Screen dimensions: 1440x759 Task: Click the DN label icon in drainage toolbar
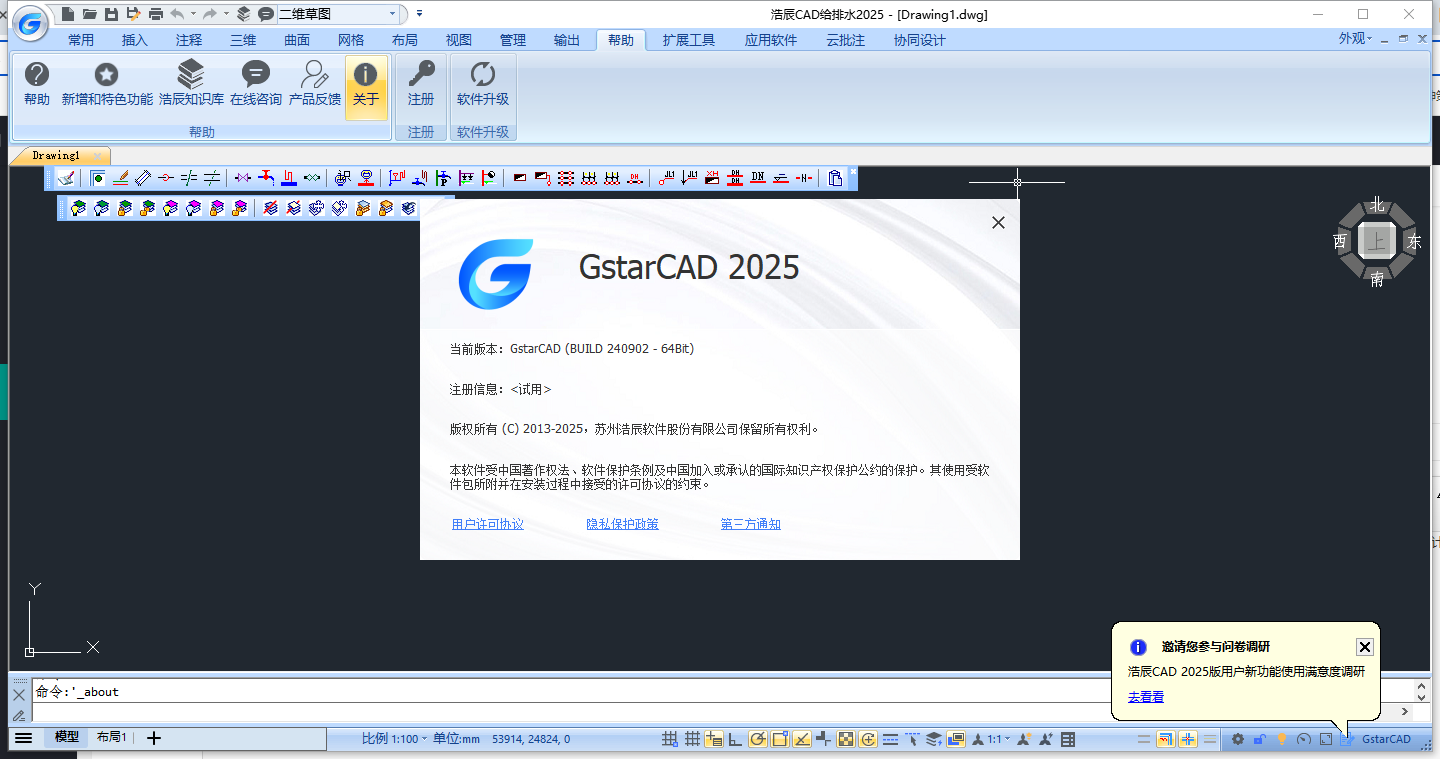click(x=757, y=178)
